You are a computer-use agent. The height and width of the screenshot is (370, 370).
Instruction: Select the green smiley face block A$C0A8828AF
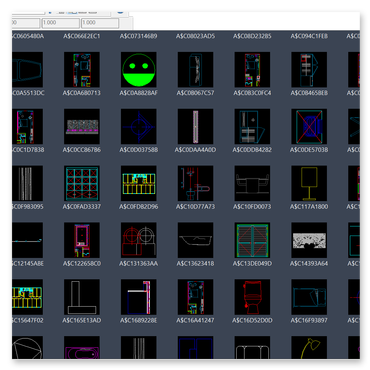coord(138,70)
